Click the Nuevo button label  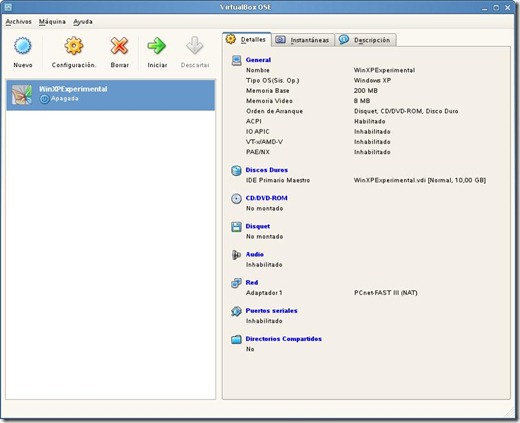[23, 65]
